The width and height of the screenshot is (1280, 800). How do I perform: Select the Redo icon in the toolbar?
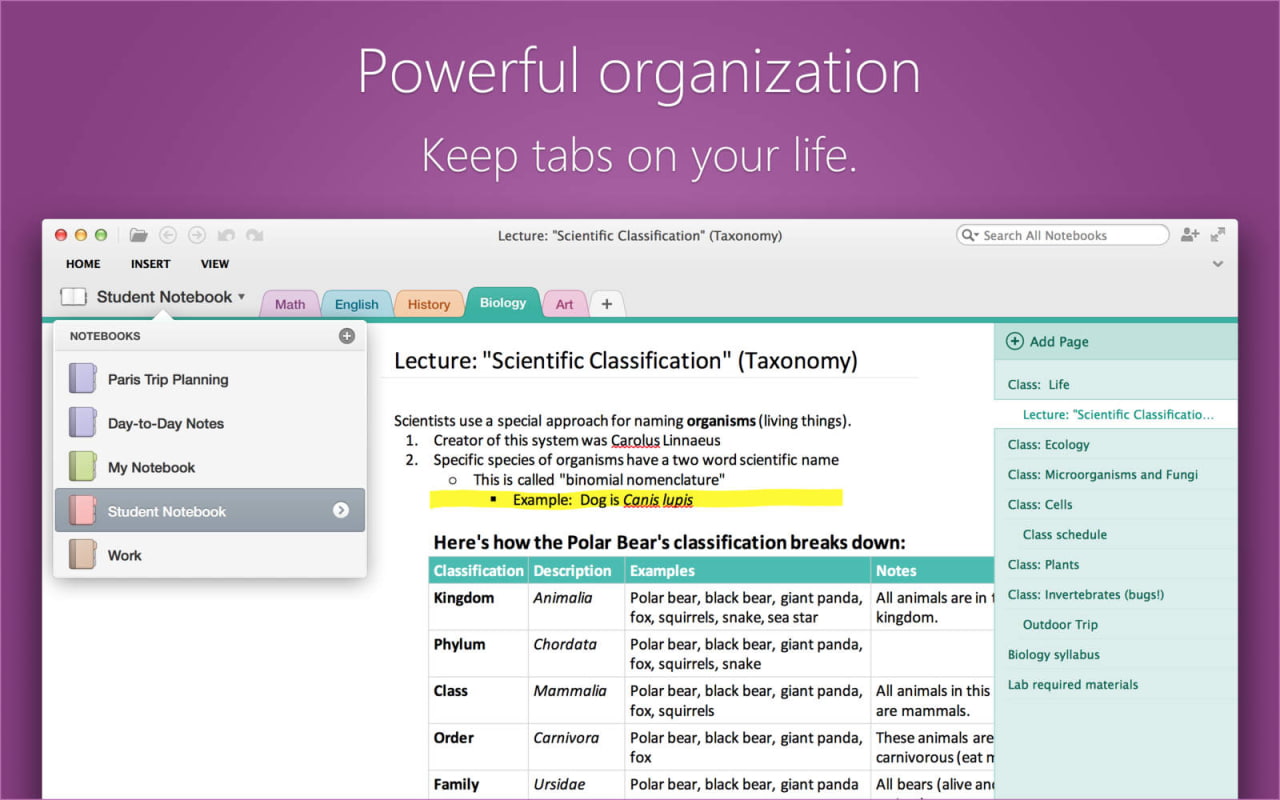[x=254, y=235]
